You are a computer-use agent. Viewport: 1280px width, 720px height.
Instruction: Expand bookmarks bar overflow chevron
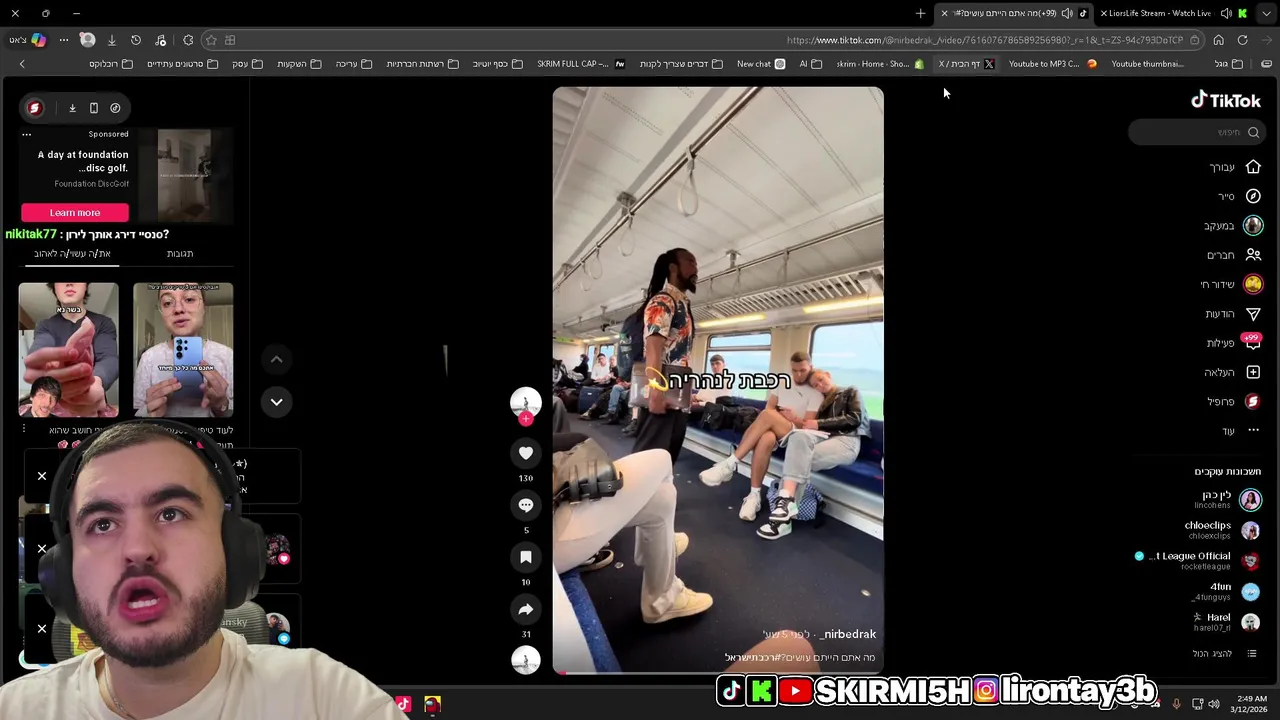point(21,64)
